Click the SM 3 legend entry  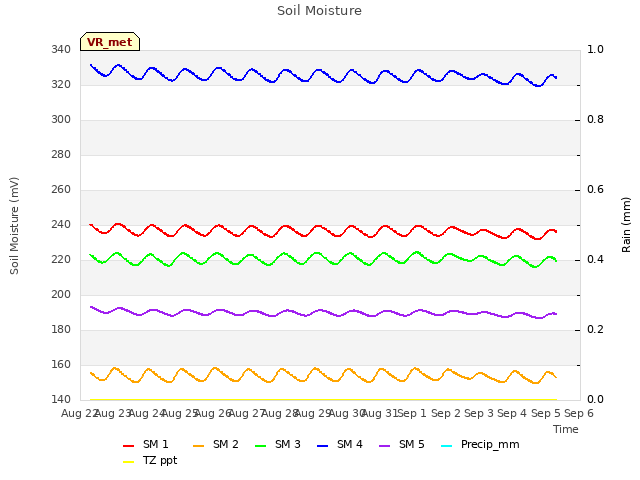278,444
